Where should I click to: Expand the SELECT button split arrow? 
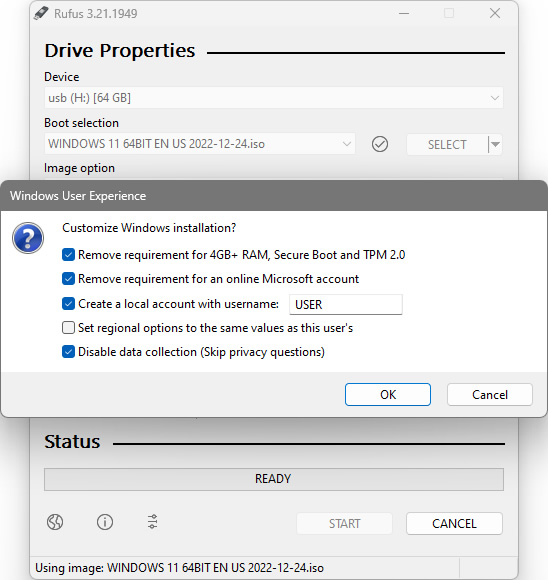(495, 144)
